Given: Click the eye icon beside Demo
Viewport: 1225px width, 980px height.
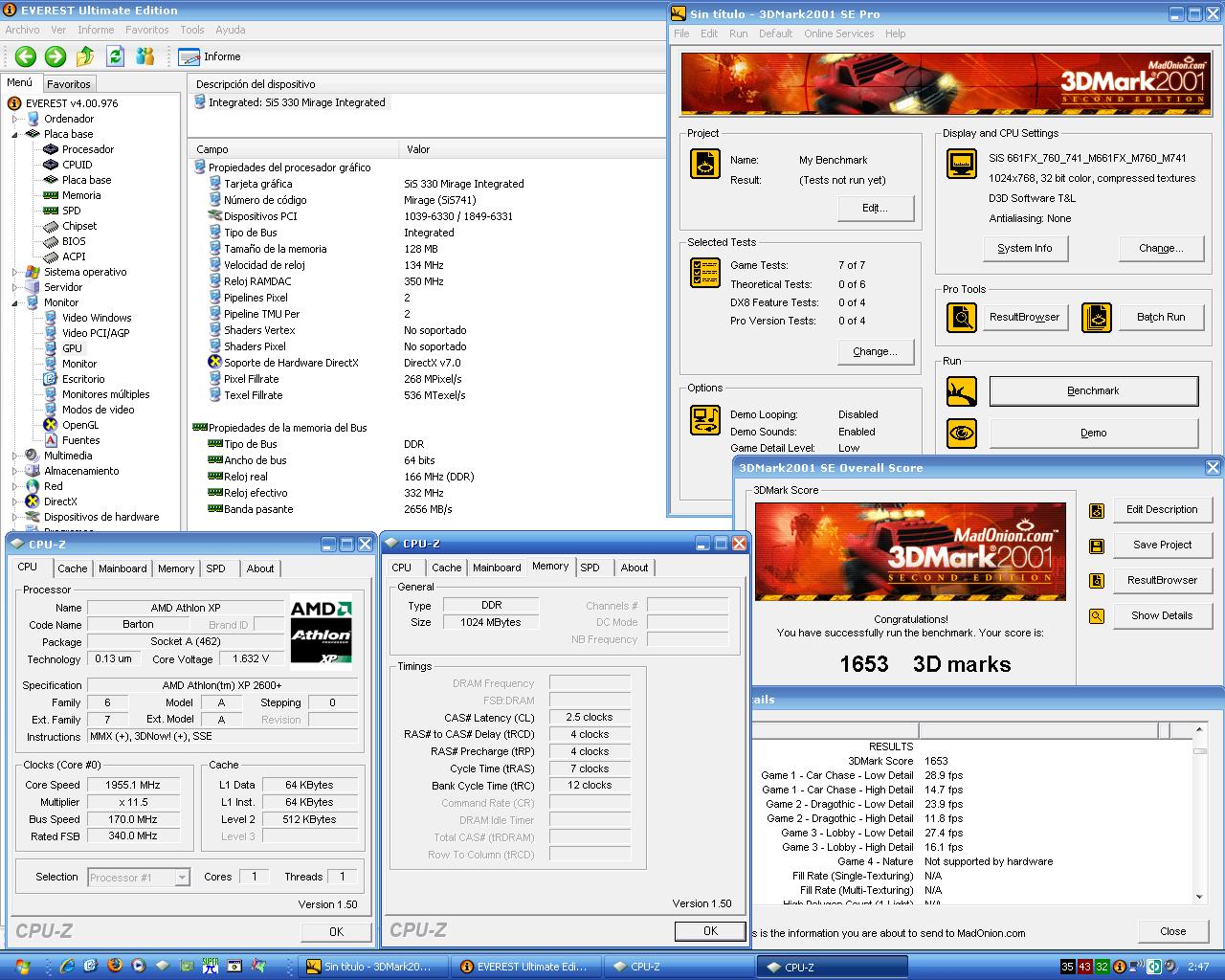Looking at the screenshot, I should pyautogui.click(x=962, y=433).
